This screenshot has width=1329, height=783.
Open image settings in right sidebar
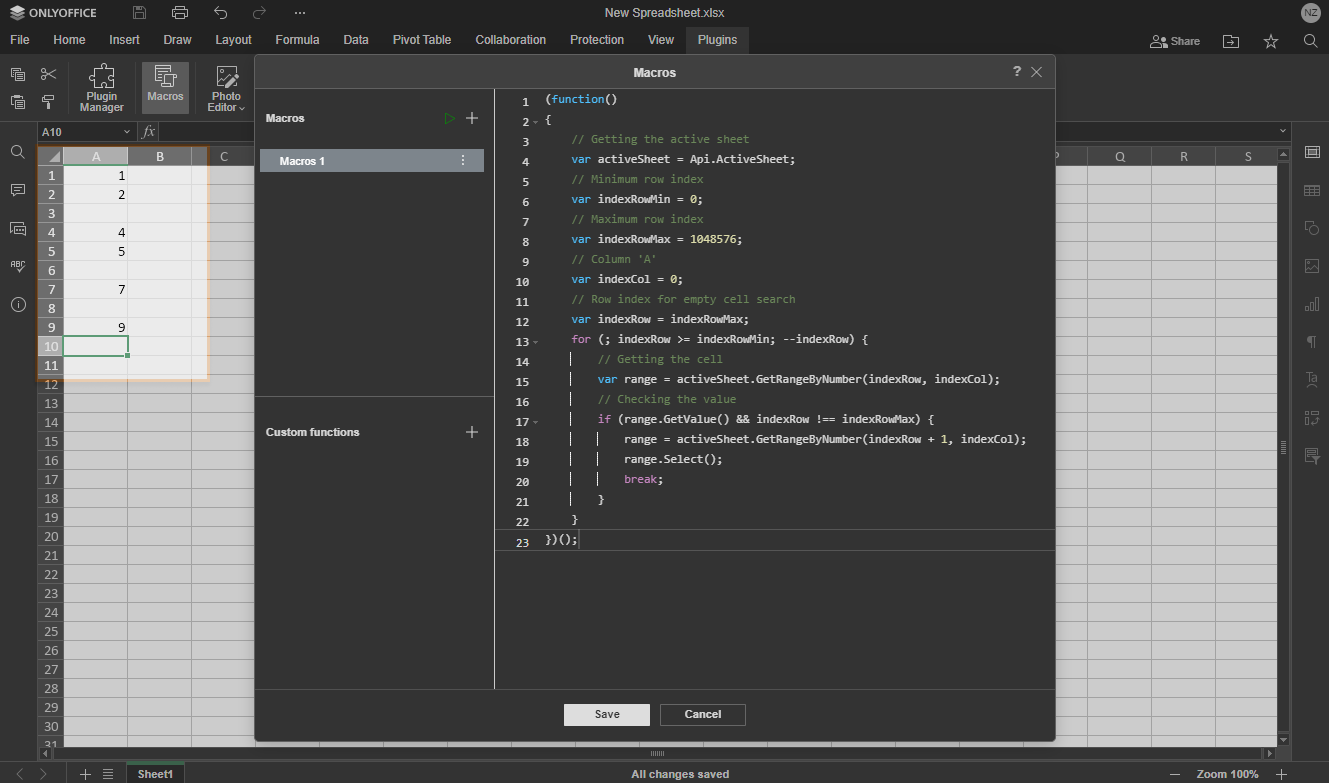point(1312,266)
